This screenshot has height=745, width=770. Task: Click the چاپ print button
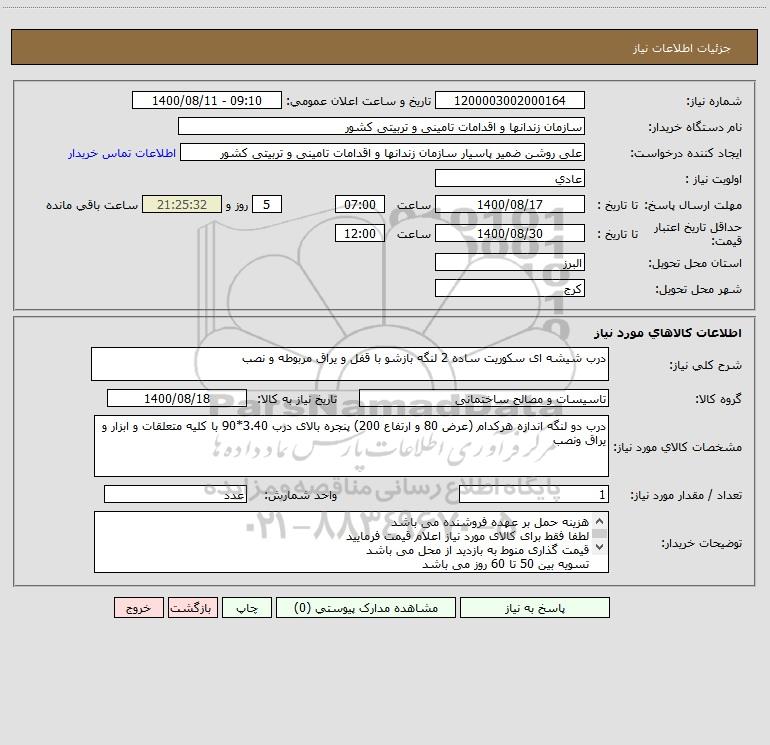pos(247,608)
